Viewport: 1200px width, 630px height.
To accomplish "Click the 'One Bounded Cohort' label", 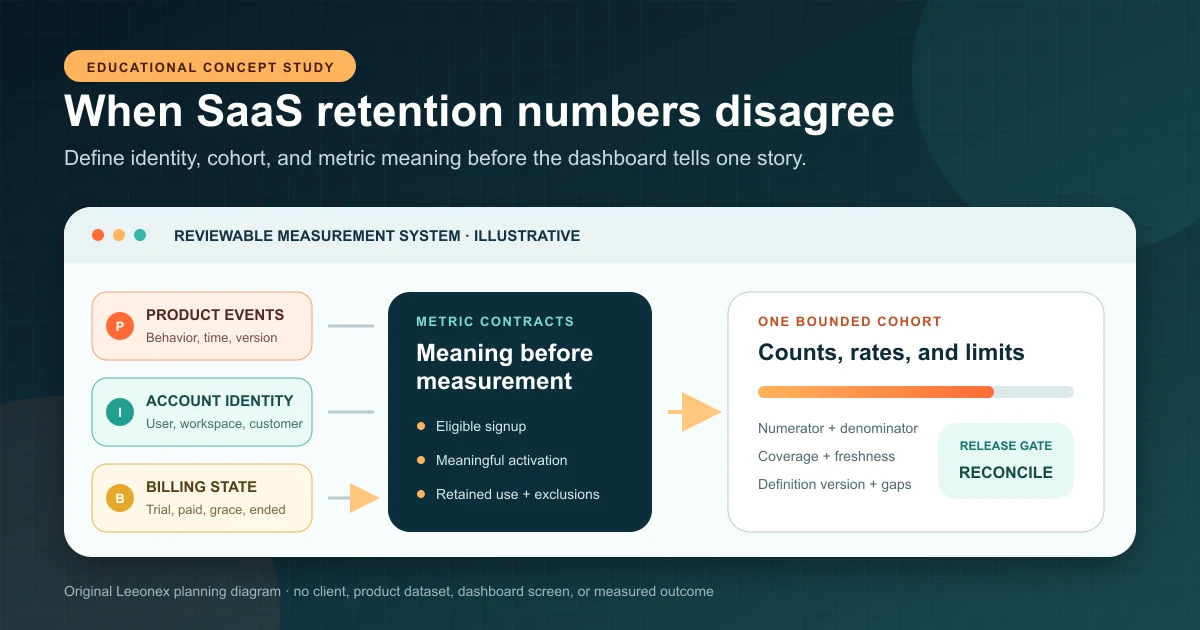I will click(850, 322).
